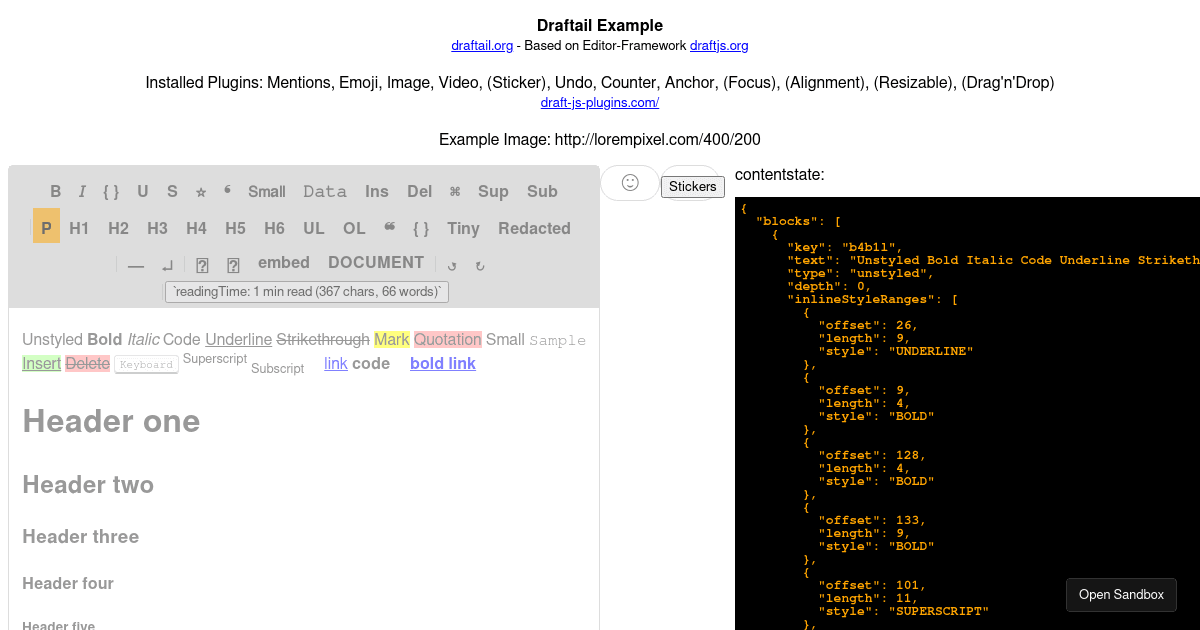Apply strikethrough using the S icon

point(172,191)
